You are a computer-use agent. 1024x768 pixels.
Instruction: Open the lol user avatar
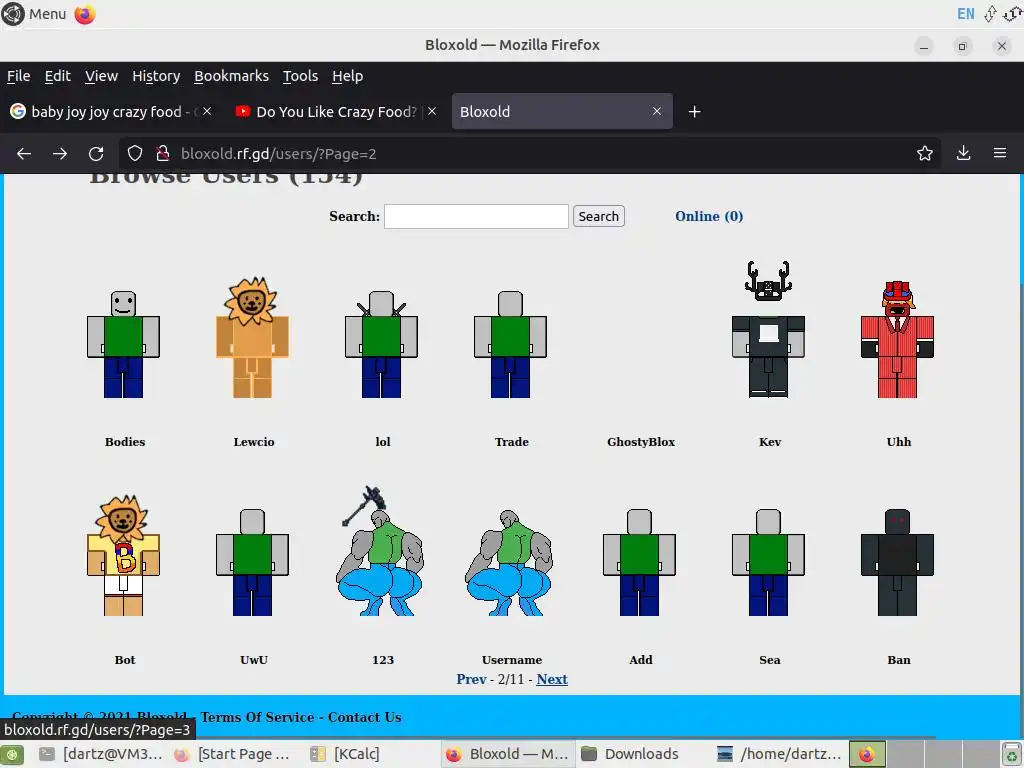[x=381, y=344]
